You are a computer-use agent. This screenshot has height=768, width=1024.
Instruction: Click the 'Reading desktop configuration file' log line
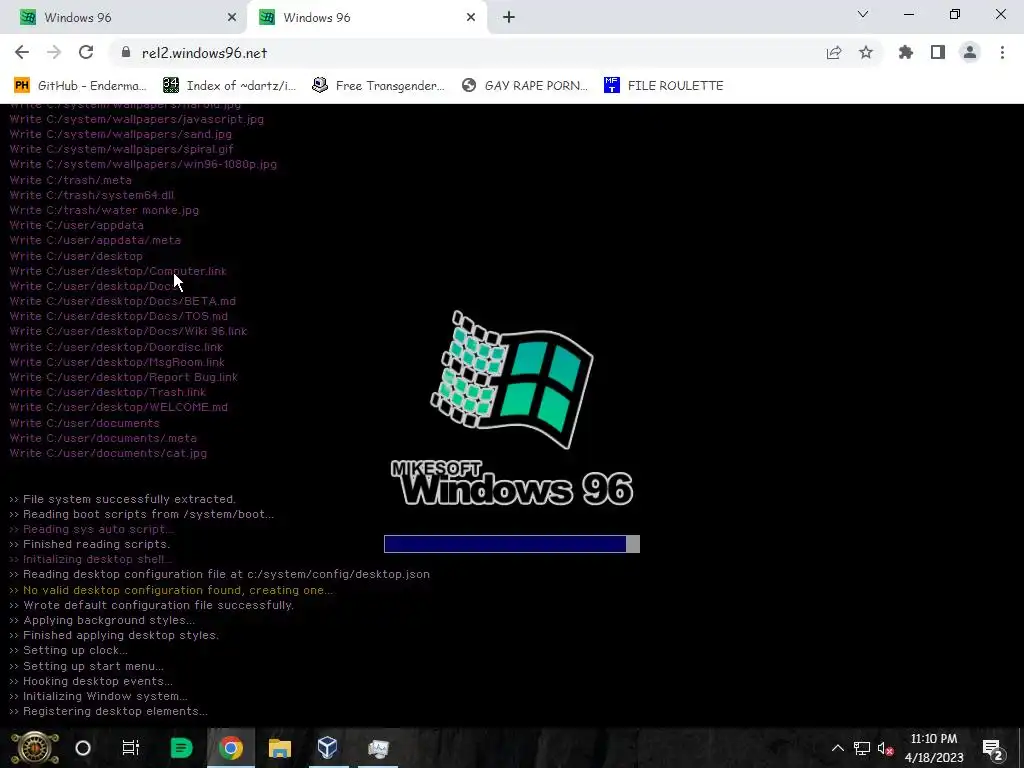click(x=219, y=574)
